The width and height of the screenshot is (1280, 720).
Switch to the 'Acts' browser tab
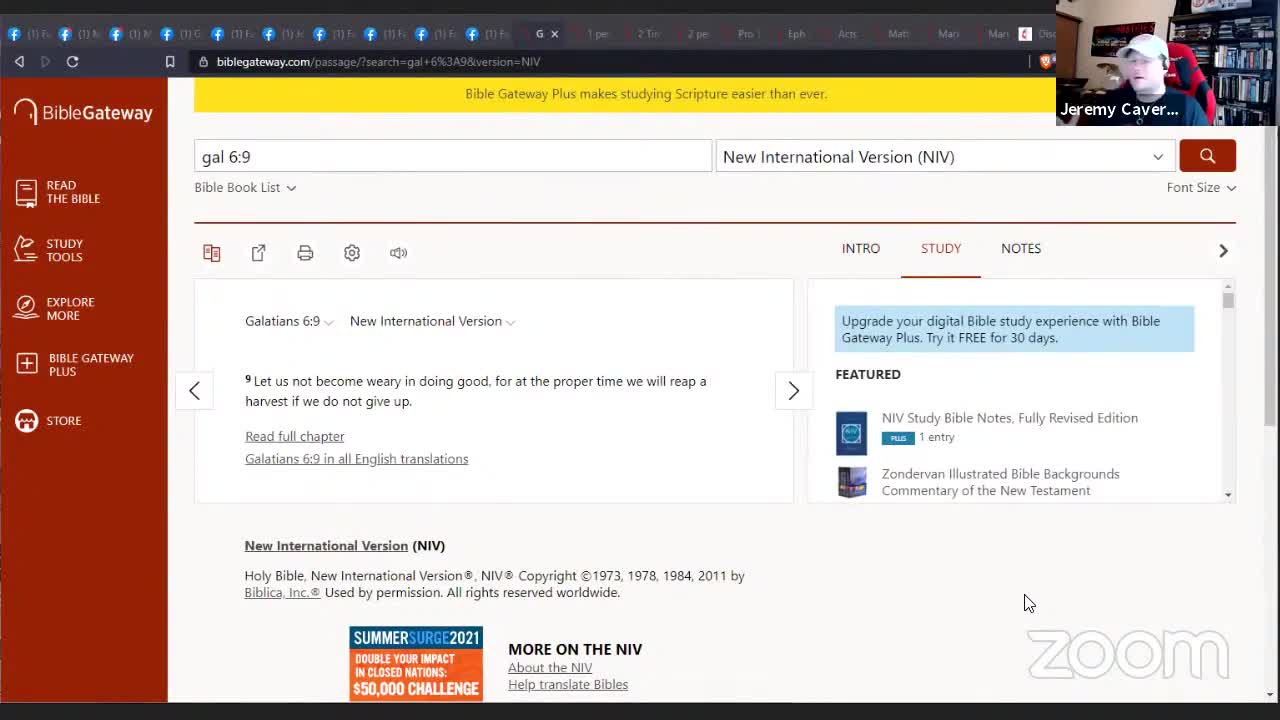(847, 34)
